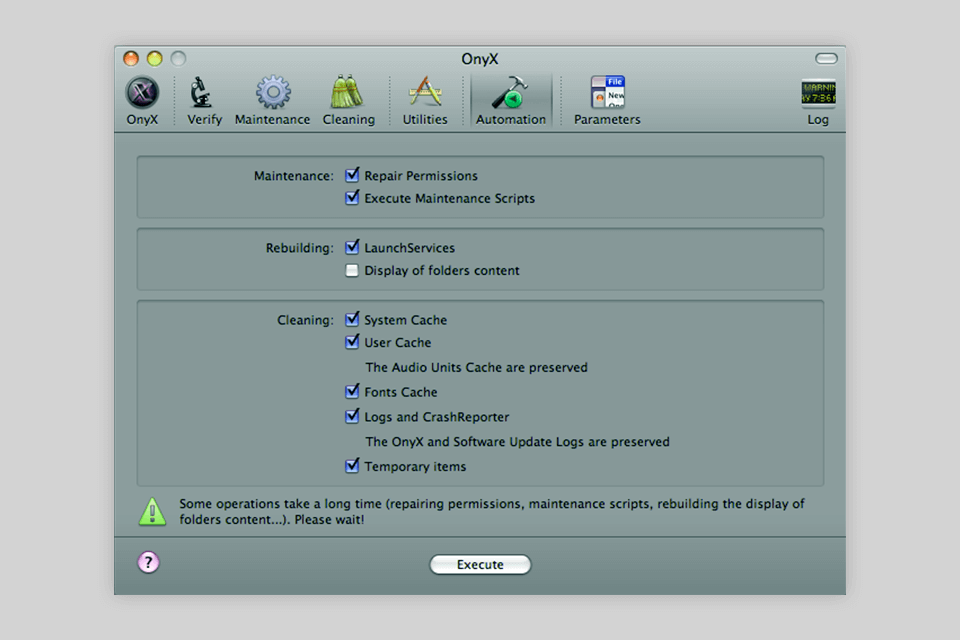Click the Execute button
The height and width of the screenshot is (640, 960).
point(480,564)
